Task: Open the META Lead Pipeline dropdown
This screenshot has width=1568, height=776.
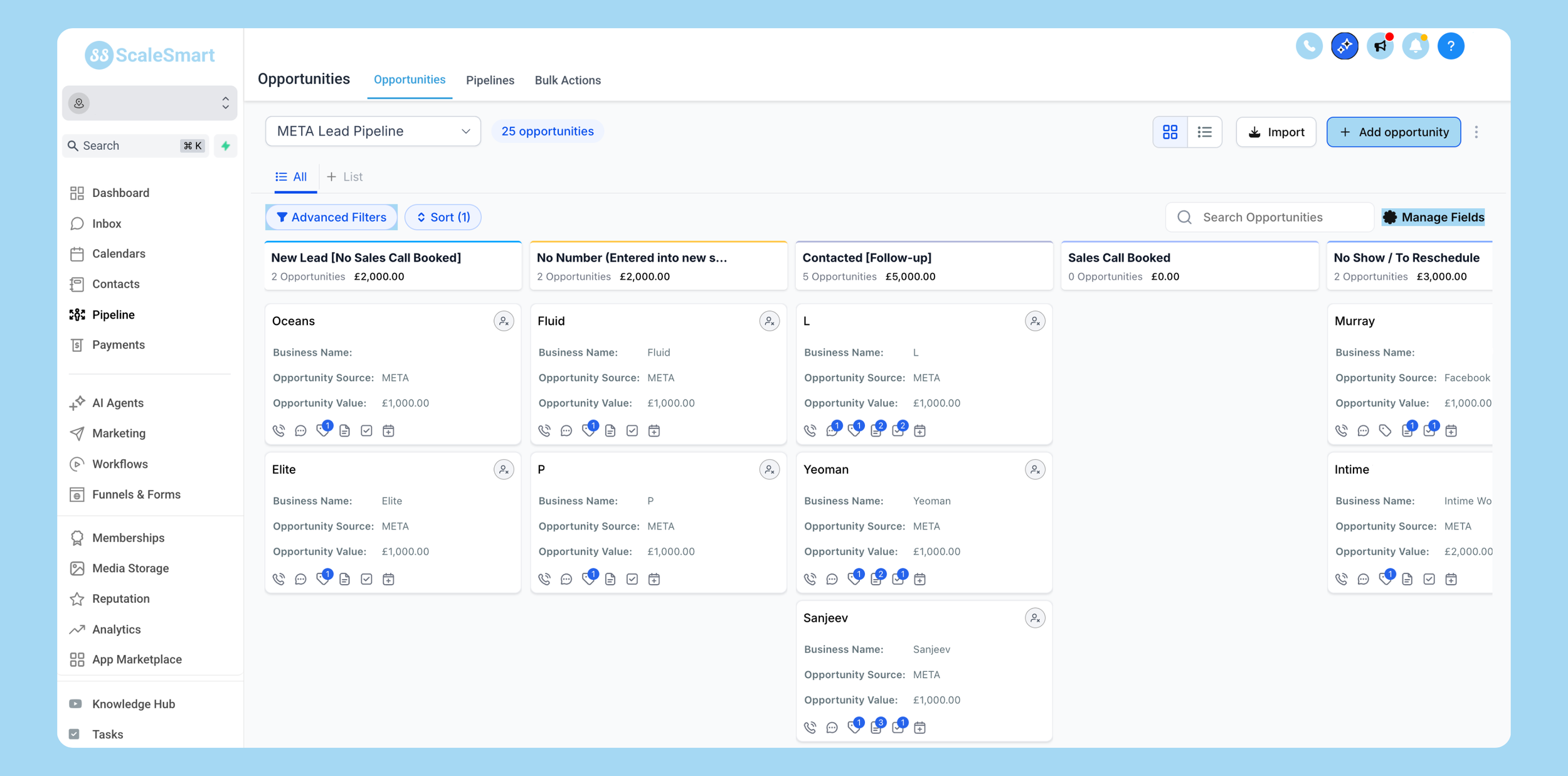Action: 373,131
